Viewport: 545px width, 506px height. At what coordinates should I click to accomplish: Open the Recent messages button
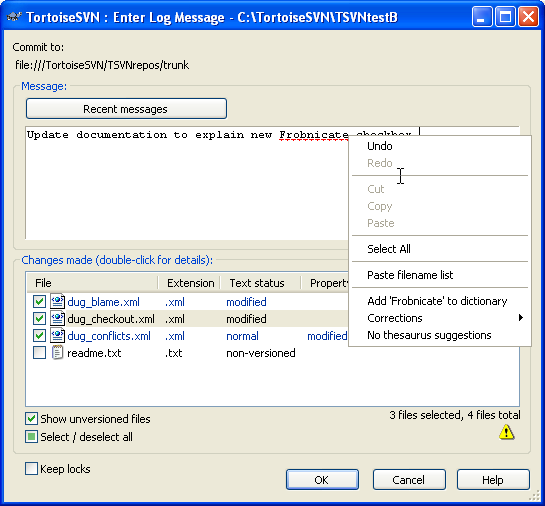127,109
